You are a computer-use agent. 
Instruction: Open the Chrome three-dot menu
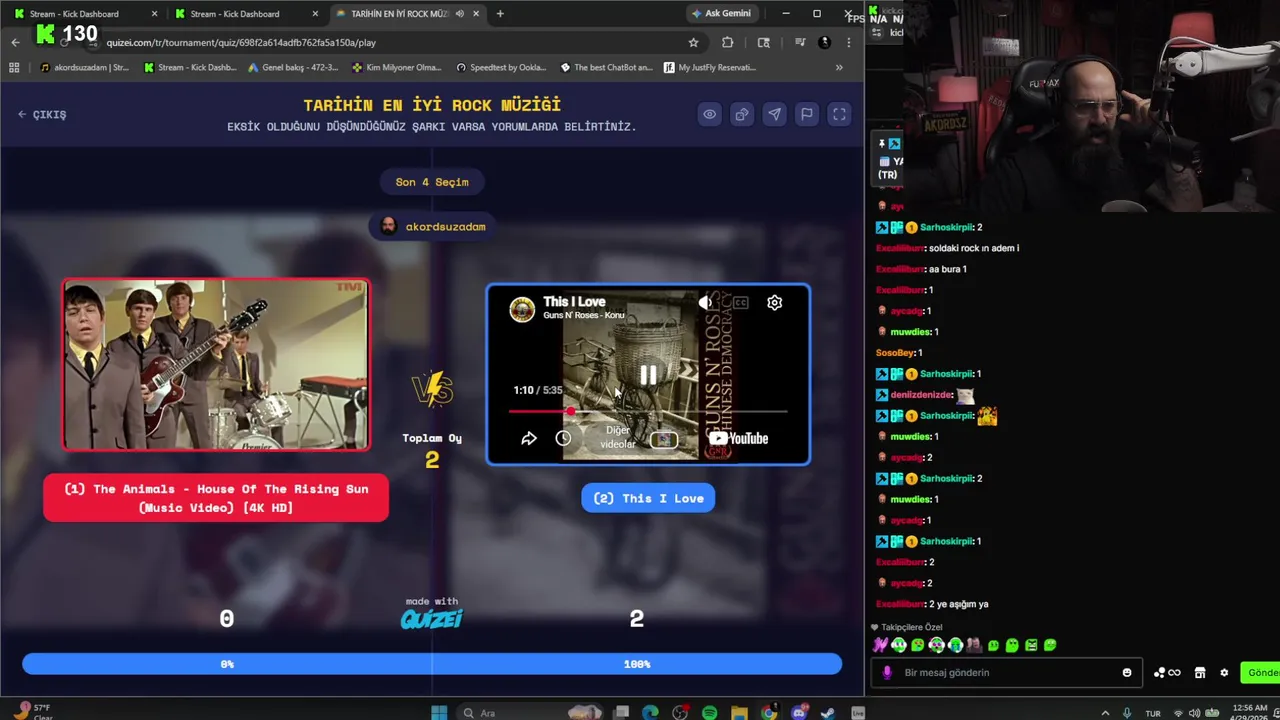848,42
